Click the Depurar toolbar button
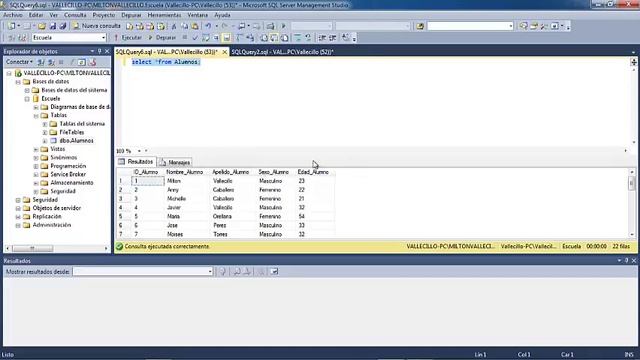Image resolution: width=640 pixels, height=360 pixels. click(162, 38)
